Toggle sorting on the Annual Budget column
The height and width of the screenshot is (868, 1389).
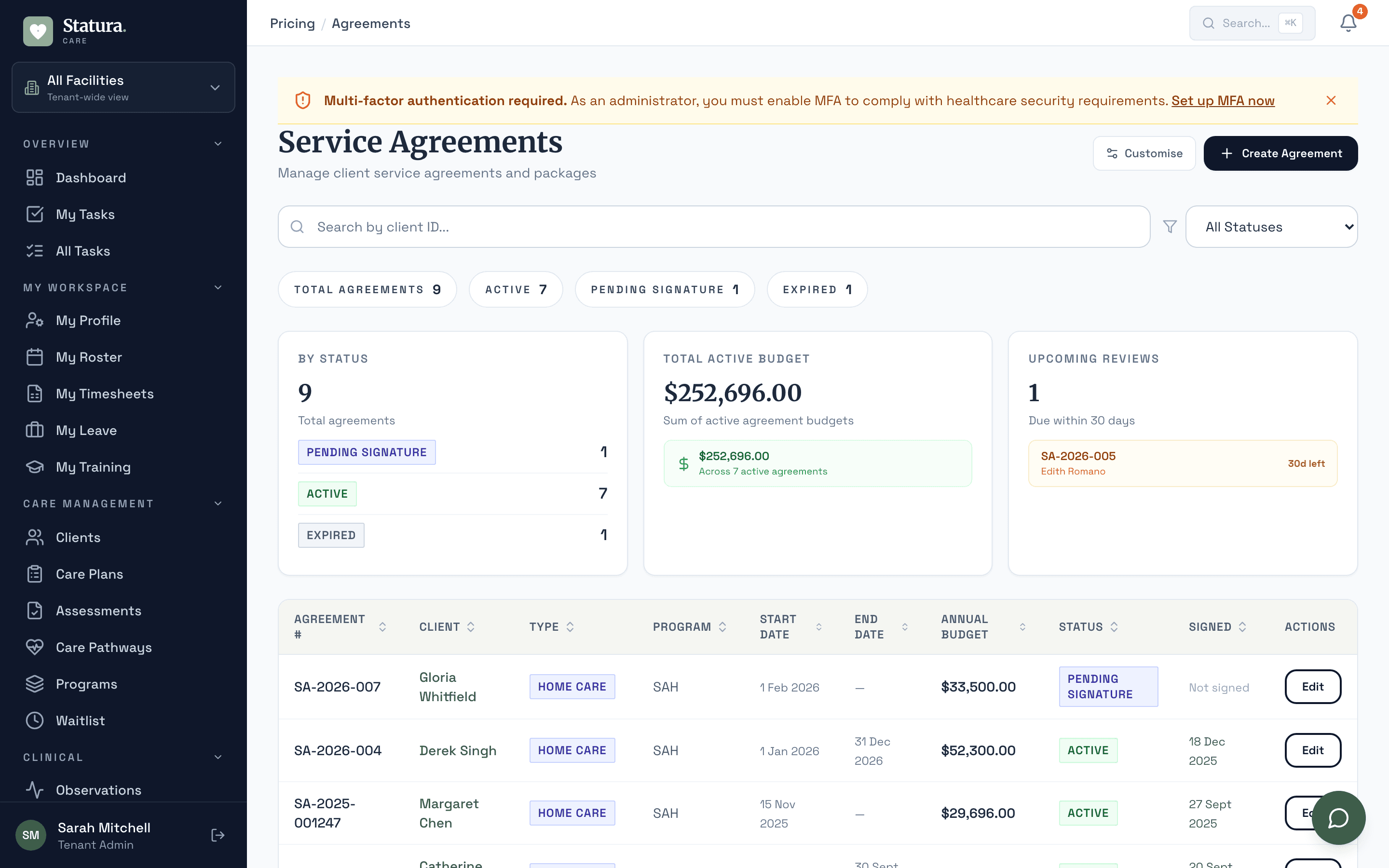pyautogui.click(x=1023, y=626)
